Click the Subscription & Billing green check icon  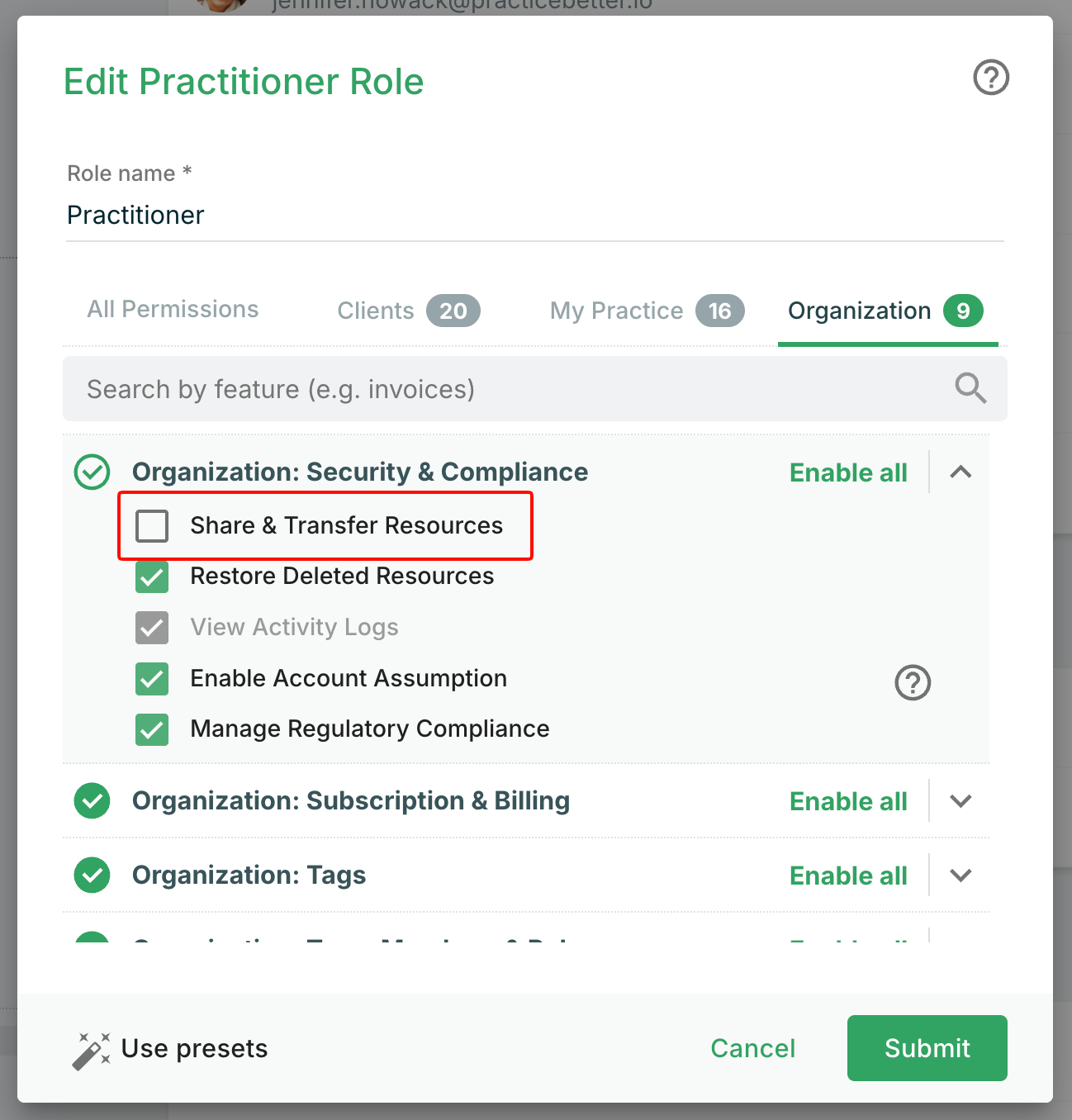pos(92,801)
